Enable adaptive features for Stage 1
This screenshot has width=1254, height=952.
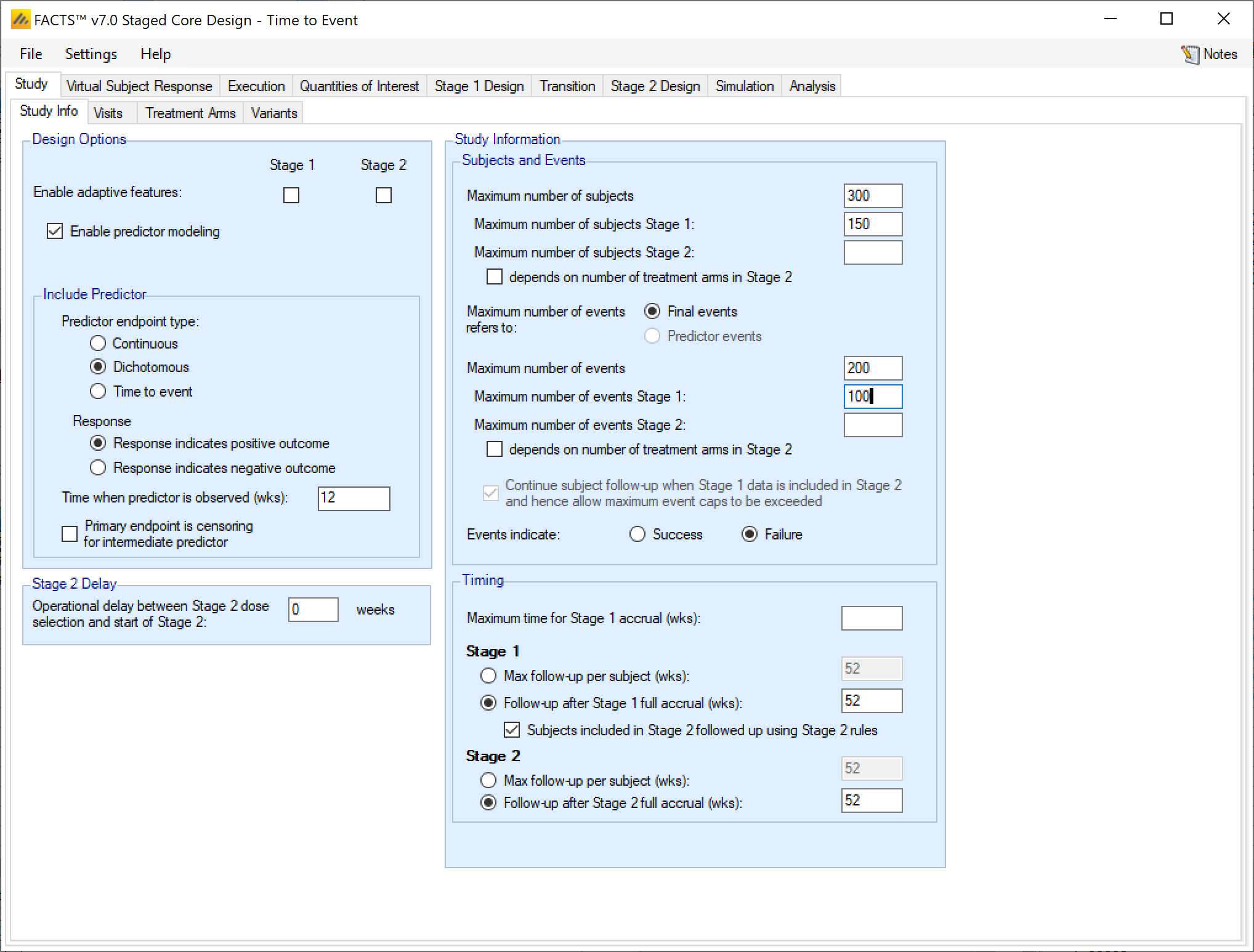[291, 195]
